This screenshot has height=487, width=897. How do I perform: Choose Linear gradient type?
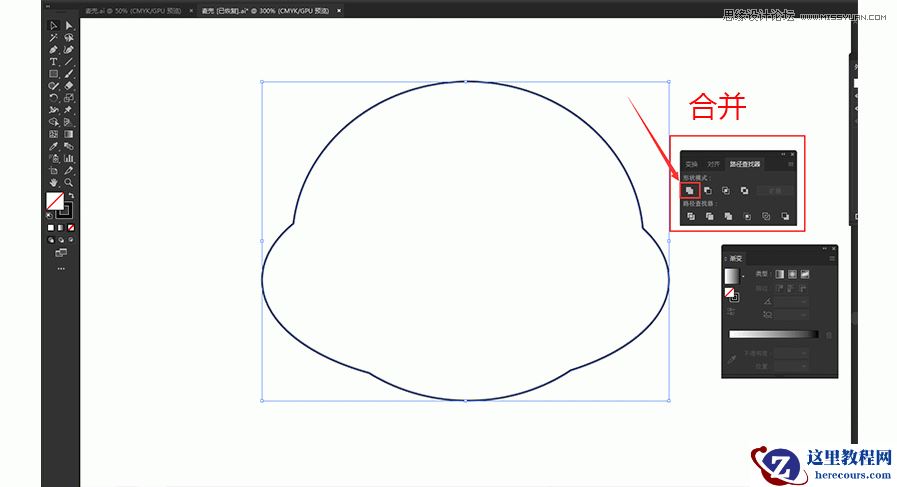(779, 274)
